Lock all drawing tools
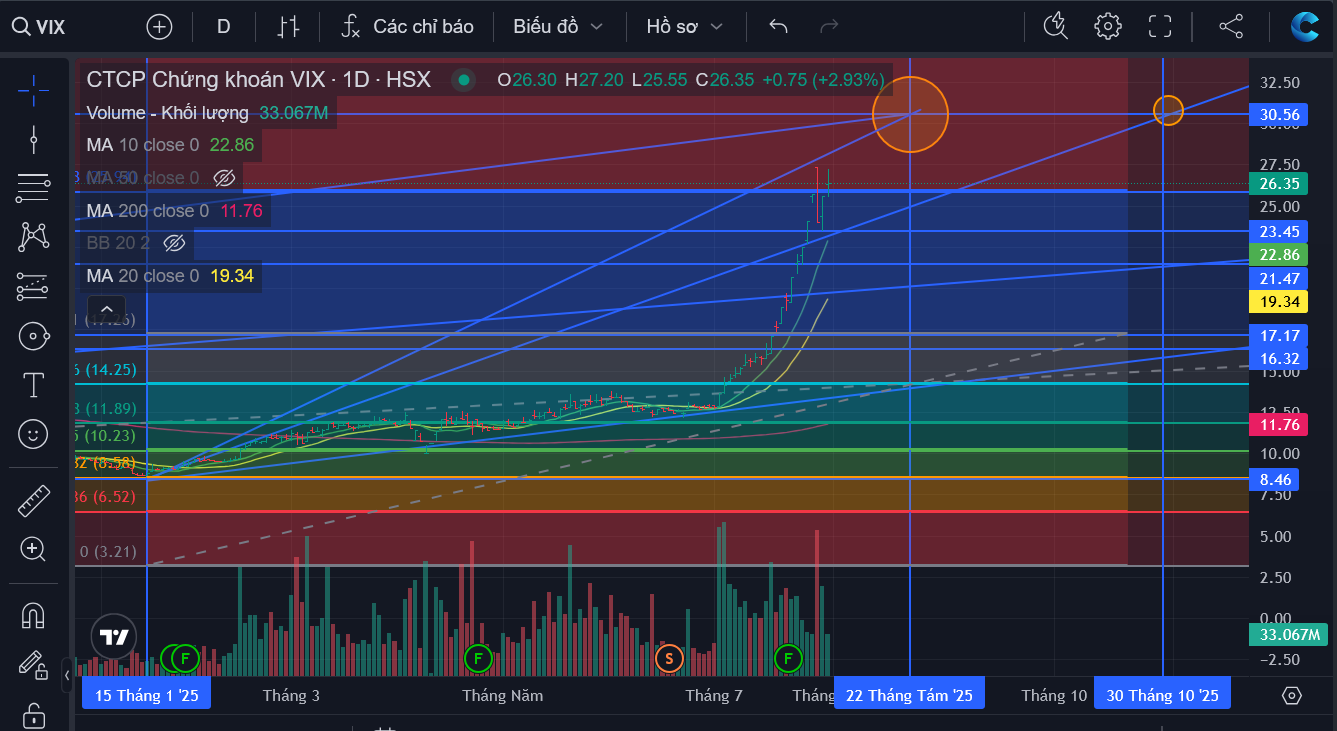Screen dimensions: 1337x731 coord(33,716)
